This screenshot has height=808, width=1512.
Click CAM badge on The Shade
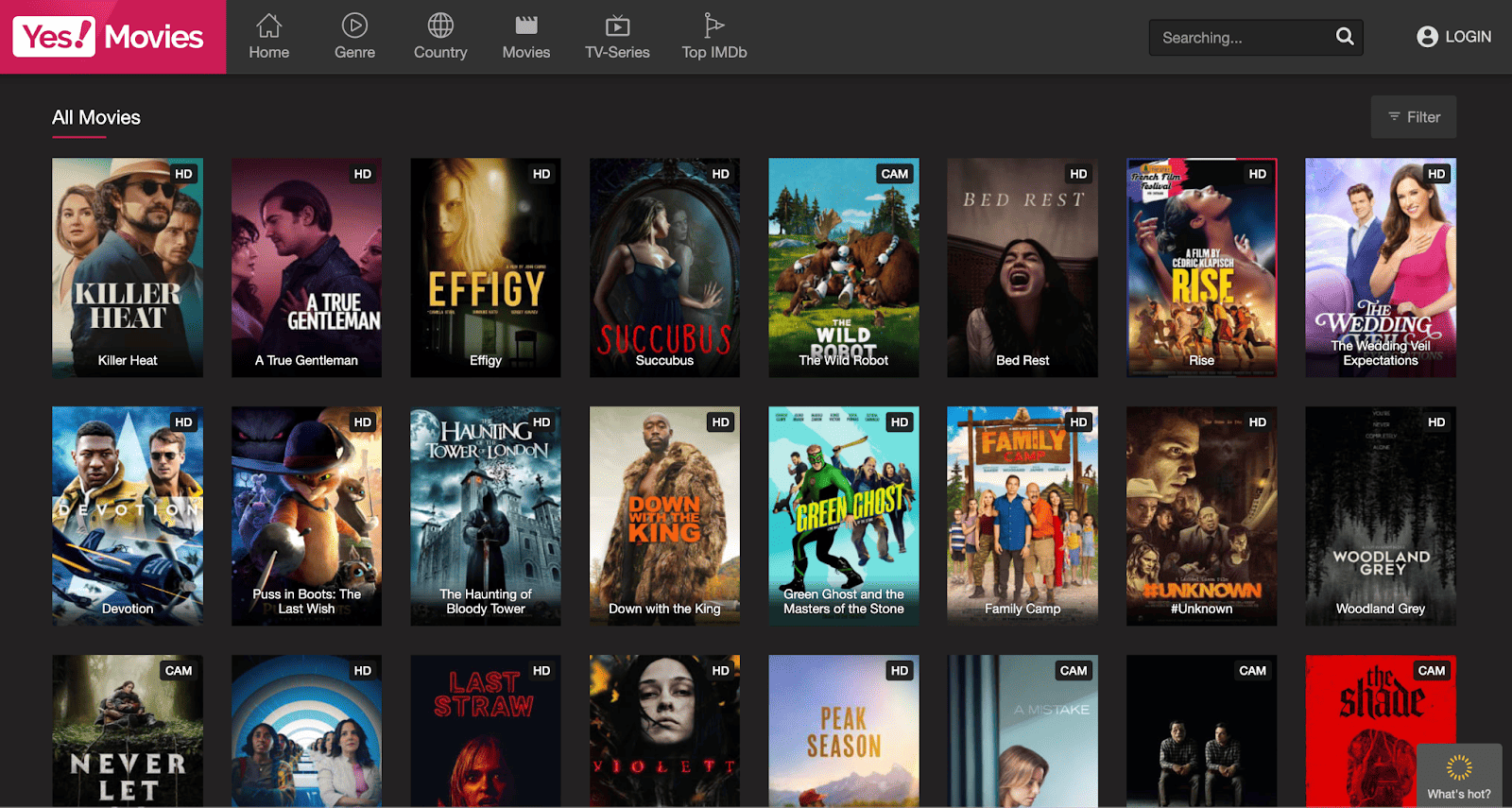(x=1431, y=671)
